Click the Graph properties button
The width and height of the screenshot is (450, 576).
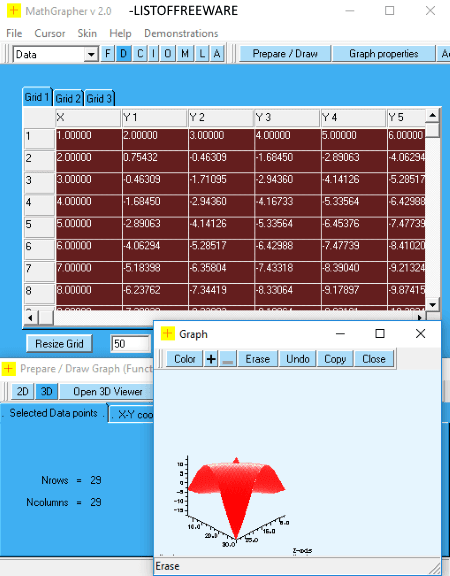[x=384, y=54]
